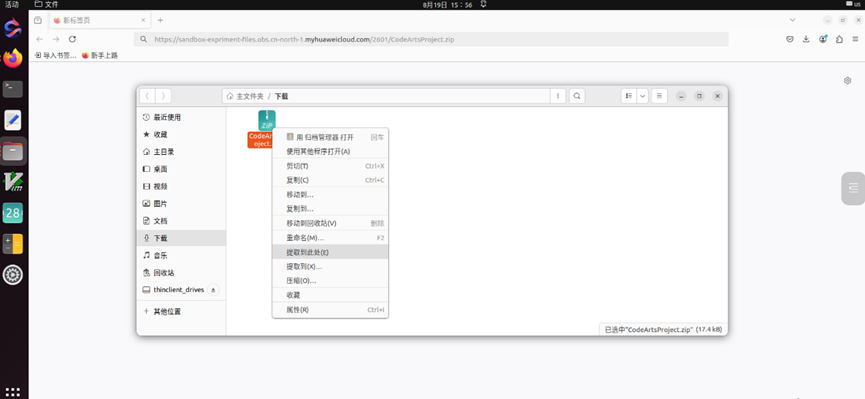Open Terminal from the dock
Image resolution: width=865 pixels, height=399 pixels.
point(13,89)
